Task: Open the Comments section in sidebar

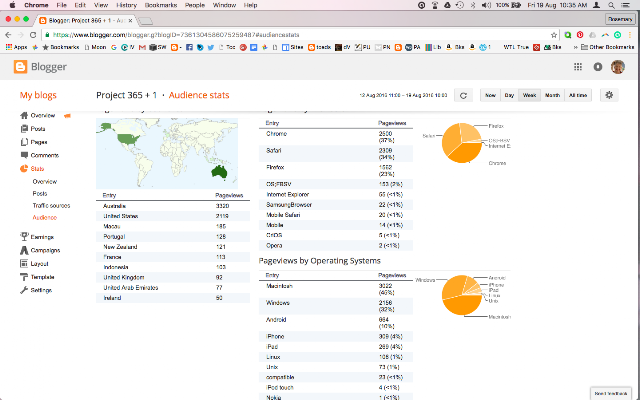Action: [x=40, y=155]
